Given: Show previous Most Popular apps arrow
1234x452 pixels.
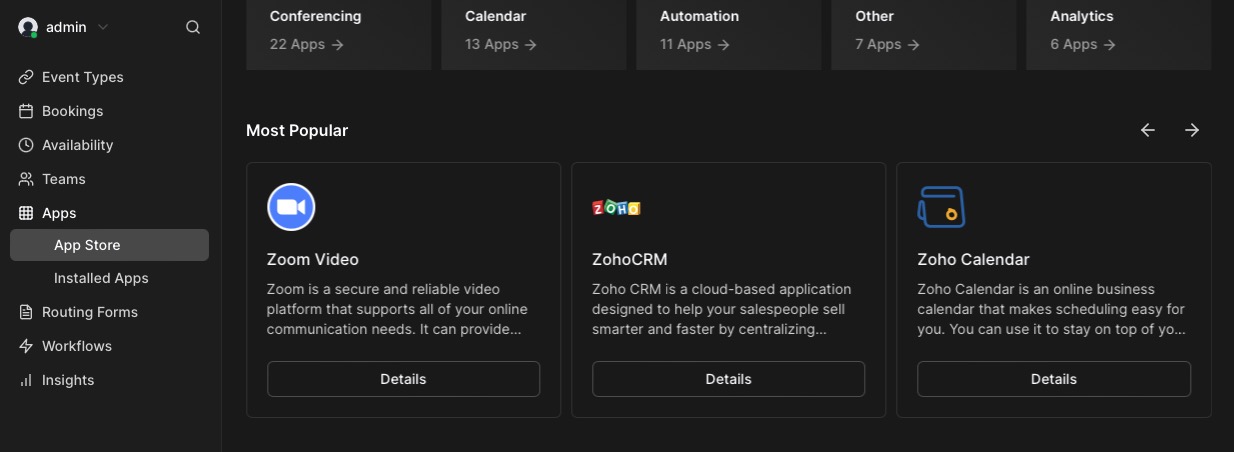Looking at the screenshot, I should 1148,130.
